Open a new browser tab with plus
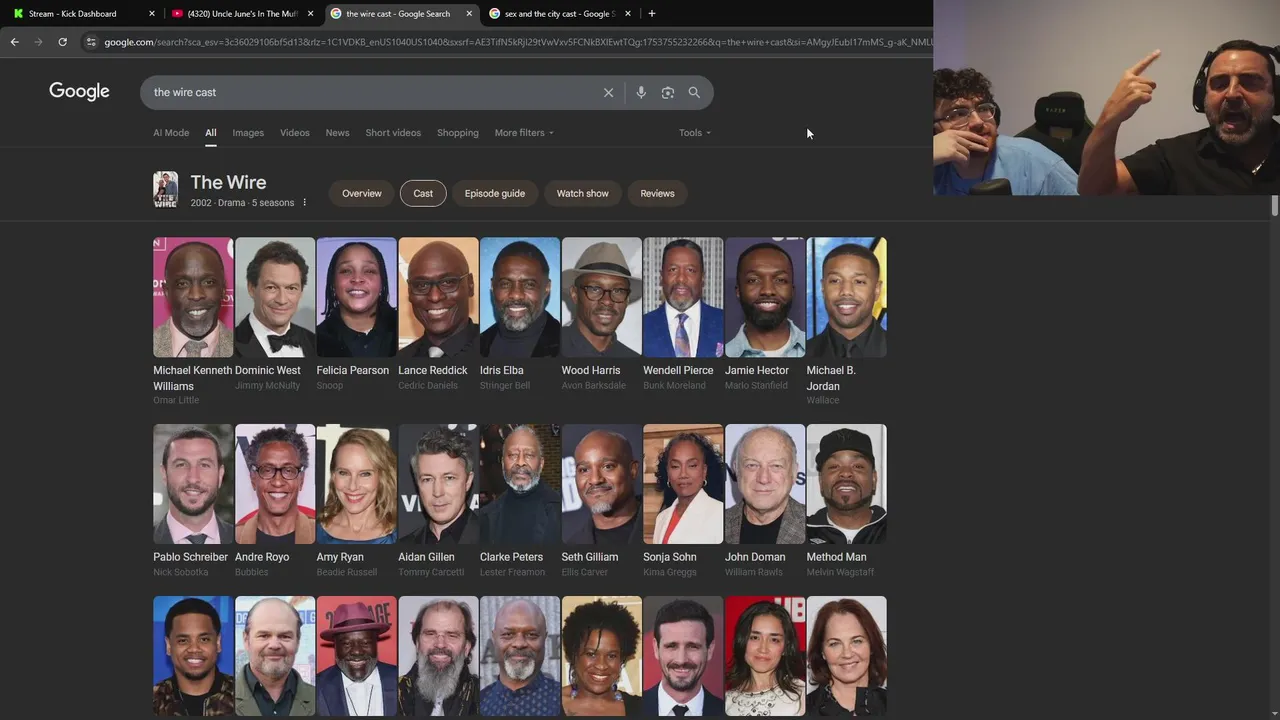 coord(652,14)
